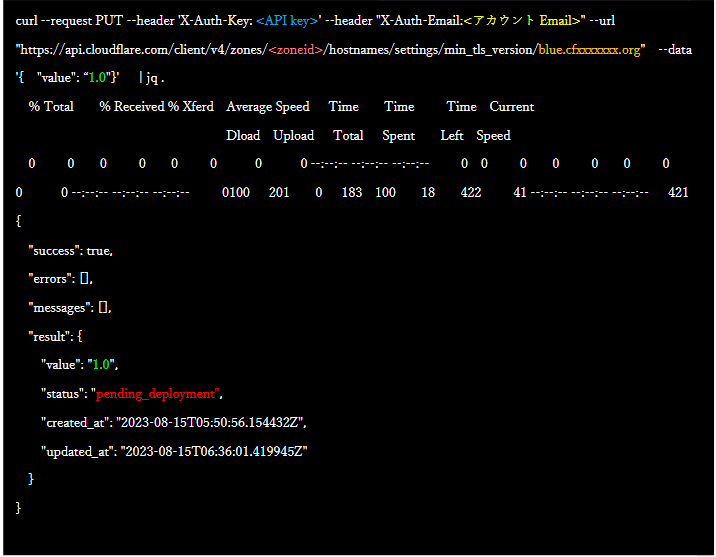This screenshot has height=557, width=716.
Task: Click the "Left" sub-header
Action: tap(452, 136)
